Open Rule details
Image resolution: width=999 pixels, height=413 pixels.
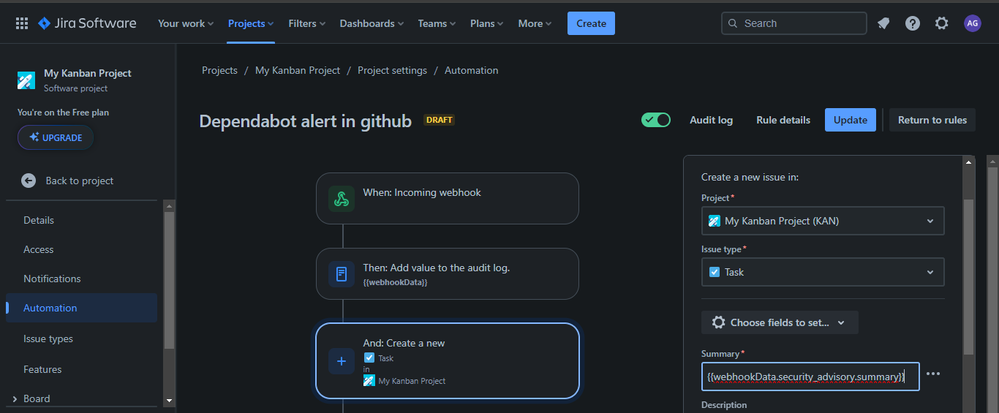coord(783,120)
